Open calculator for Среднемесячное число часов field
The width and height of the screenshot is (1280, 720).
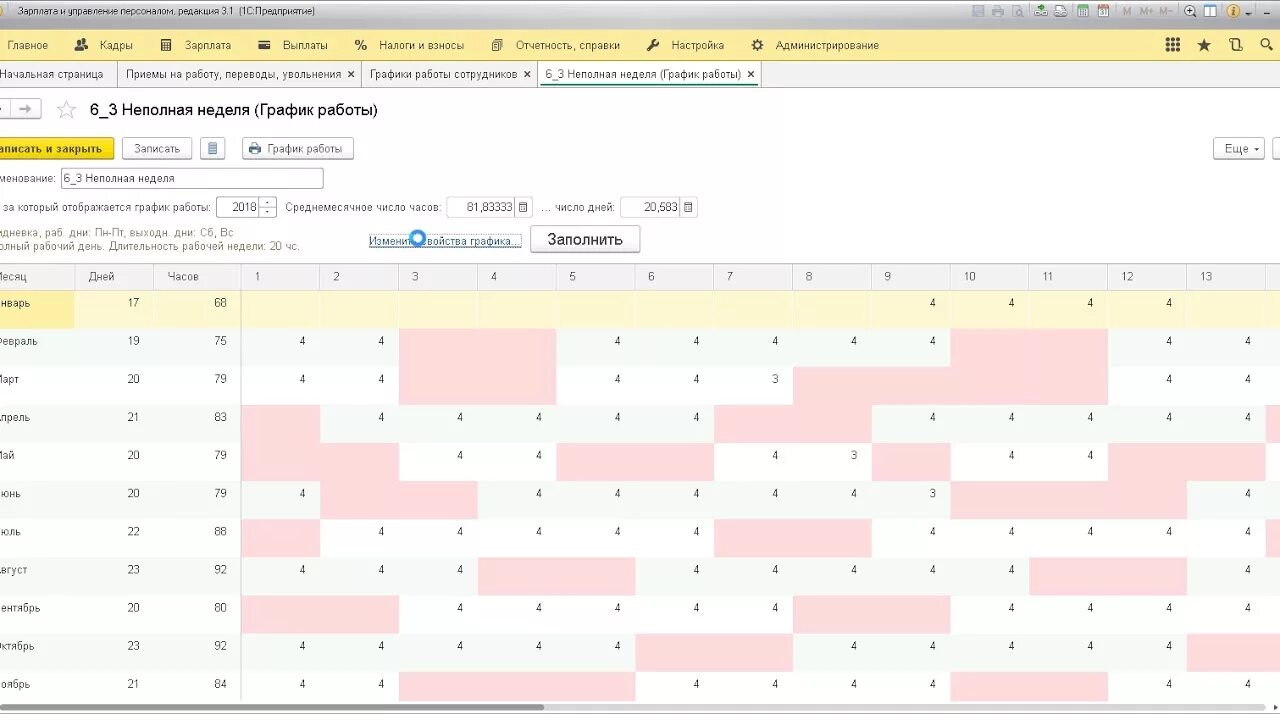(523, 207)
